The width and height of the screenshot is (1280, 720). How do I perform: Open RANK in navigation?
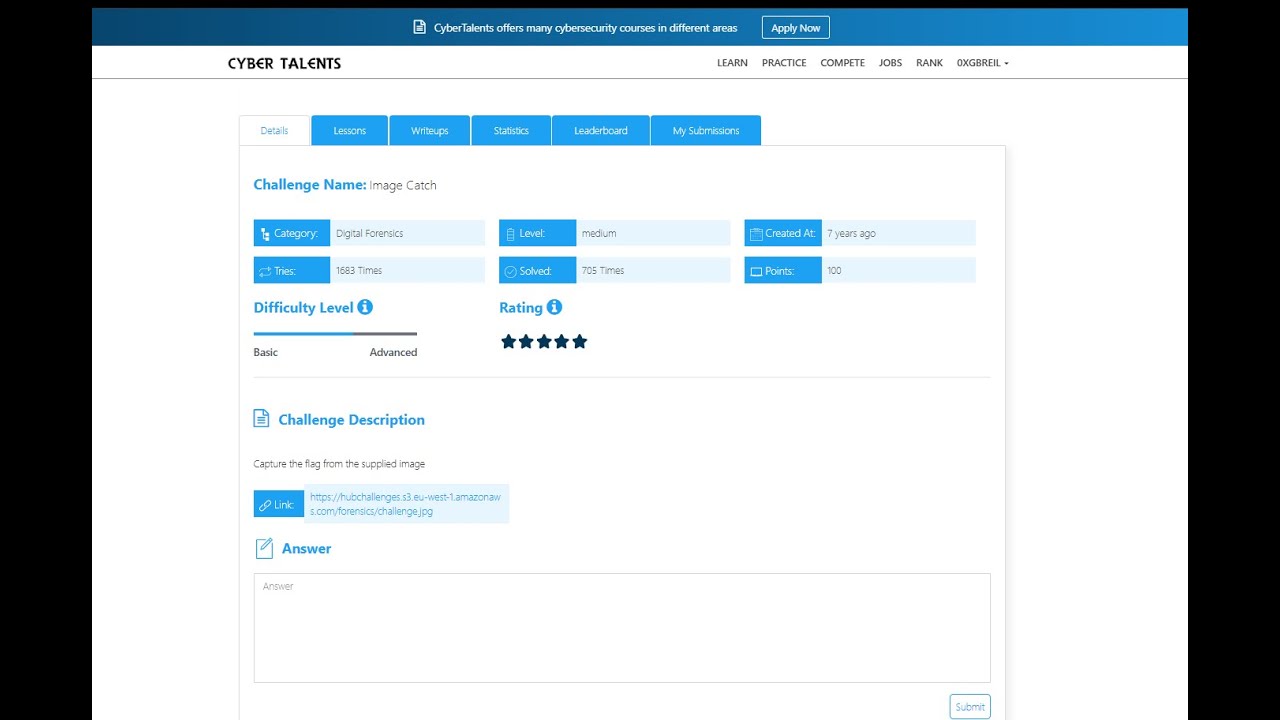[x=929, y=63]
